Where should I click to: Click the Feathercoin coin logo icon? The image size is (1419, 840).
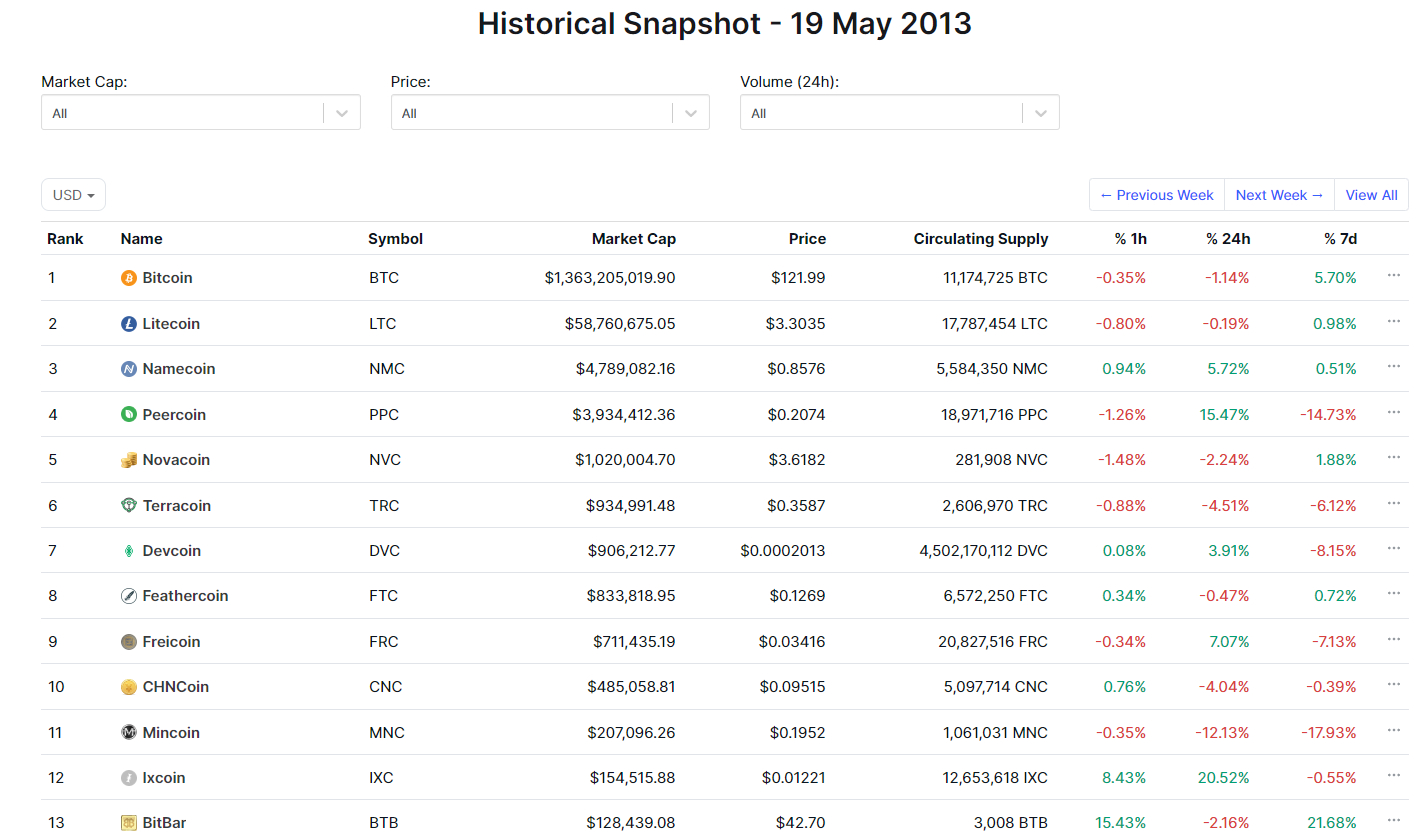point(128,596)
